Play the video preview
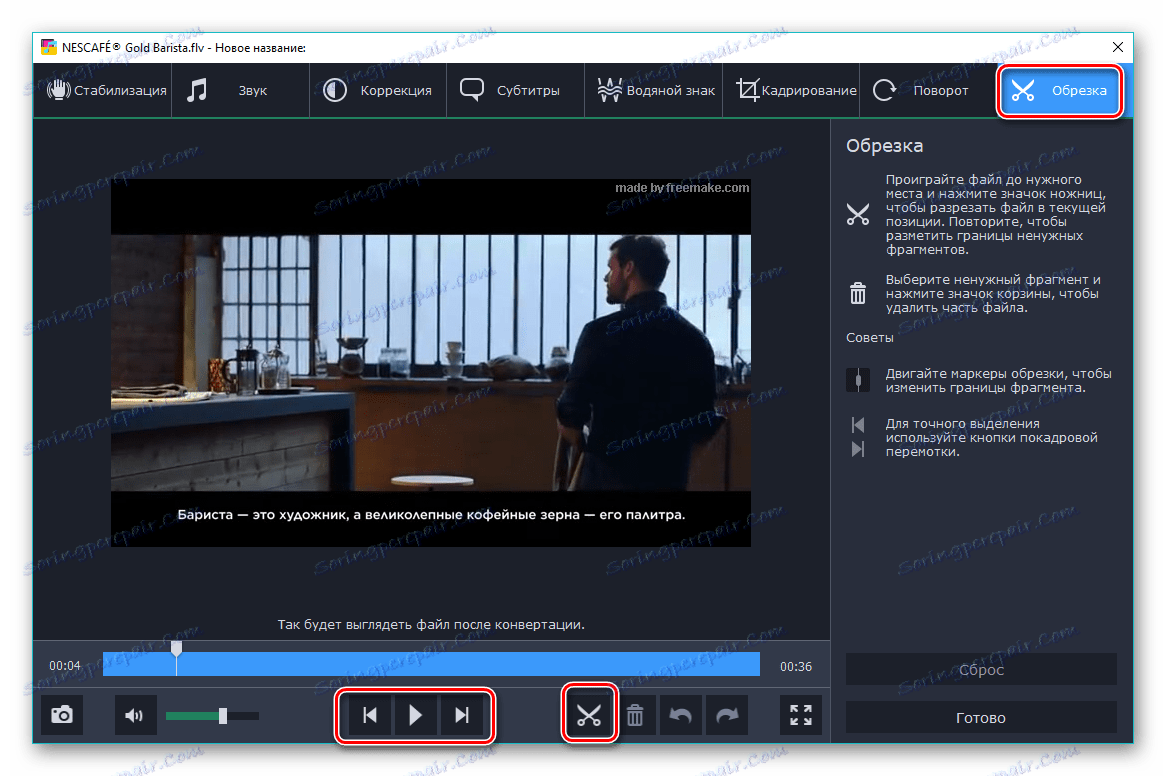The height and width of the screenshot is (776, 1166). 415,715
